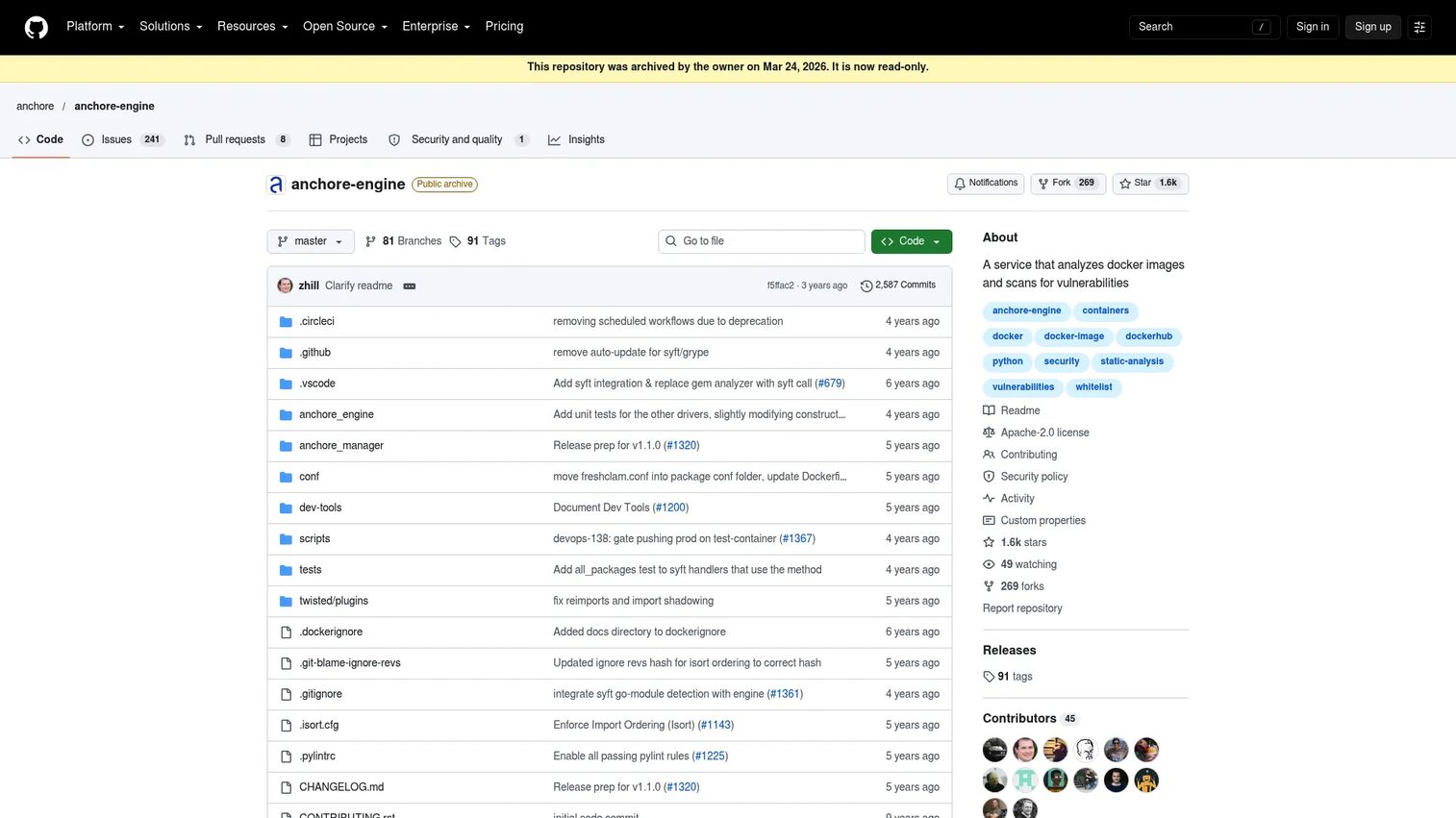Open the master branch selector
The width and height of the screenshot is (1456, 818).
[x=310, y=241]
